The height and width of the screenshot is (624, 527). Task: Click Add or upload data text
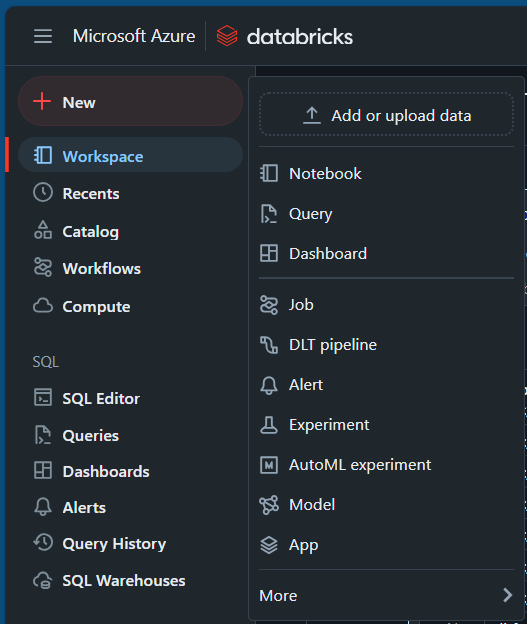click(x=401, y=116)
